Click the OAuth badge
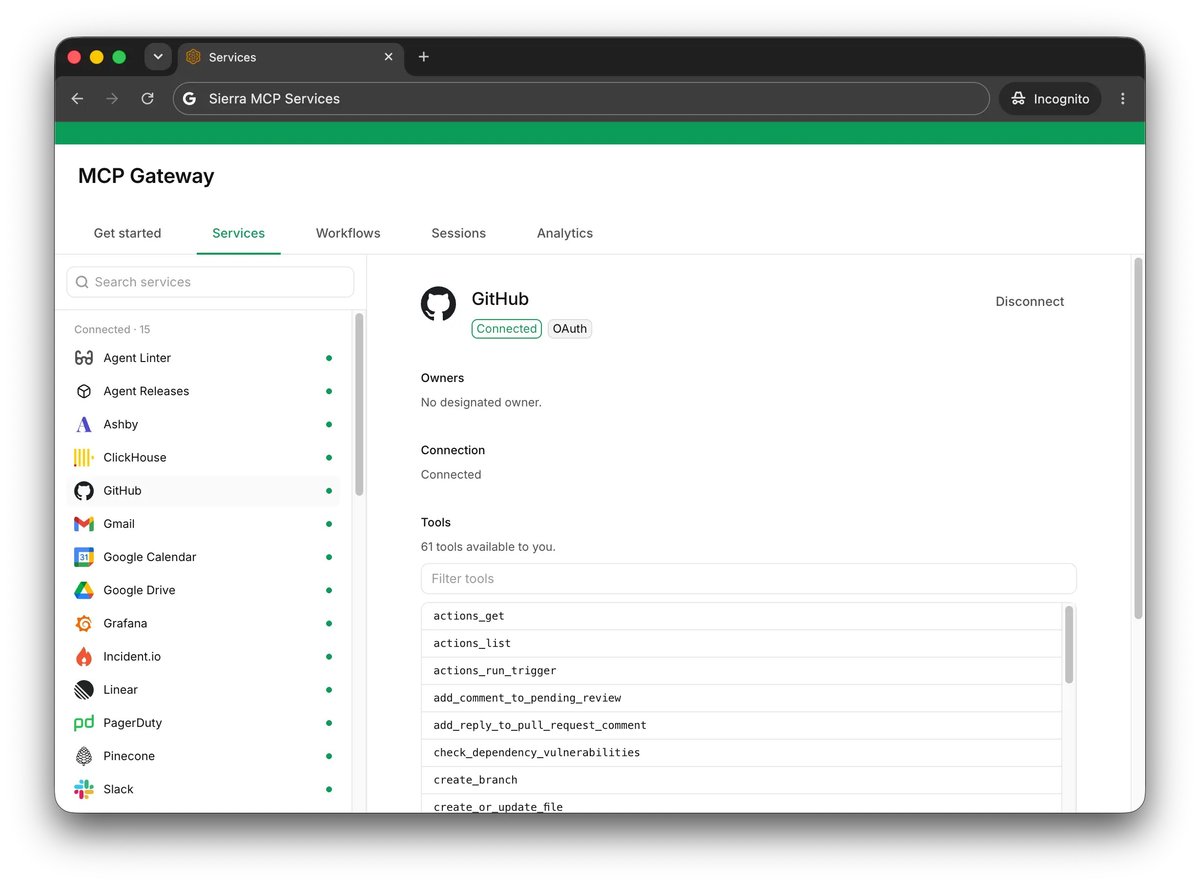 point(570,329)
